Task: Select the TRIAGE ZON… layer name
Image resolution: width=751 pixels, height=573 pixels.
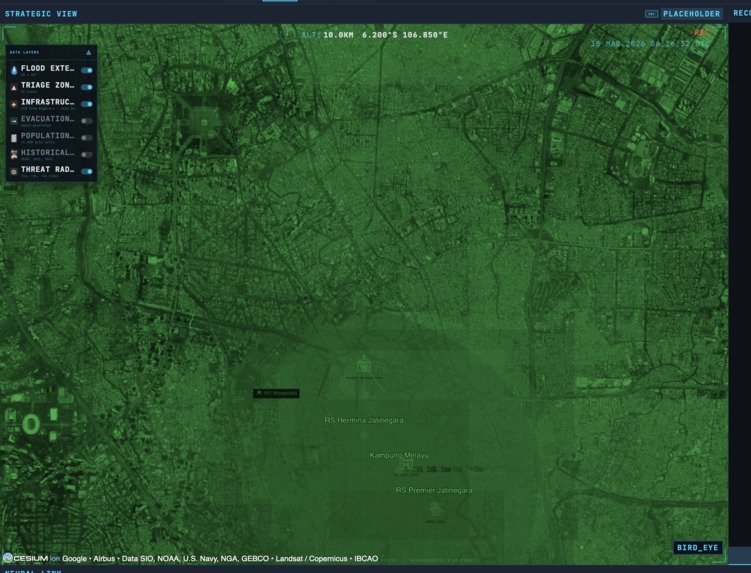Action: (x=47, y=85)
